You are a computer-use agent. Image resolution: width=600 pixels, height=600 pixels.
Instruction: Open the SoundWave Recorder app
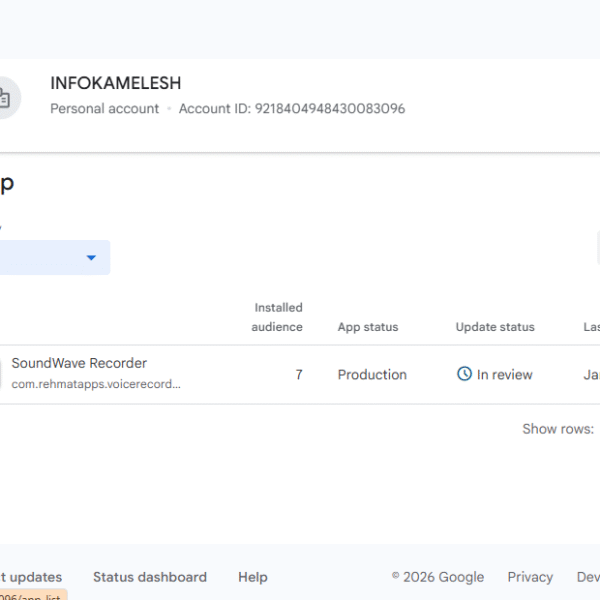[x=79, y=363]
